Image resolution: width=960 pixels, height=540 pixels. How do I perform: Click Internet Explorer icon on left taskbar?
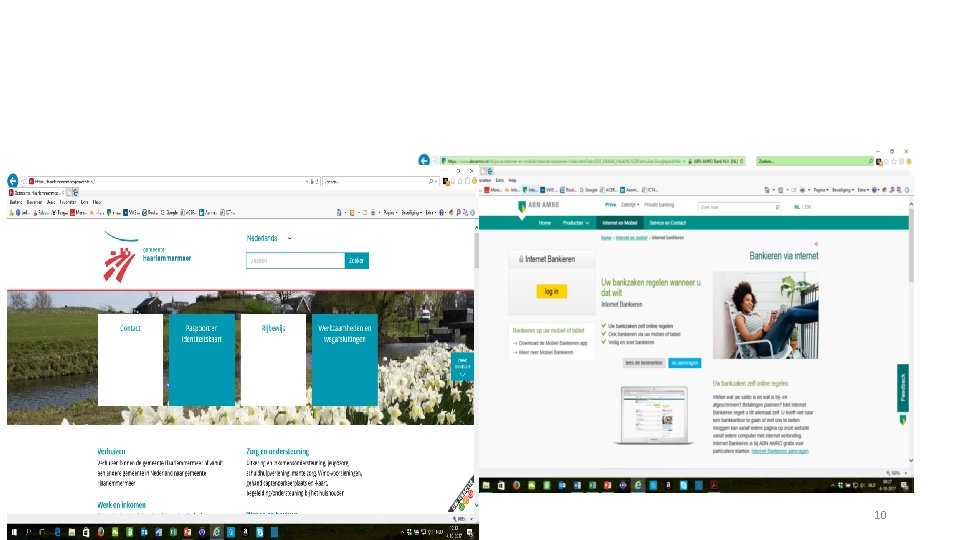pyautogui.click(x=216, y=532)
